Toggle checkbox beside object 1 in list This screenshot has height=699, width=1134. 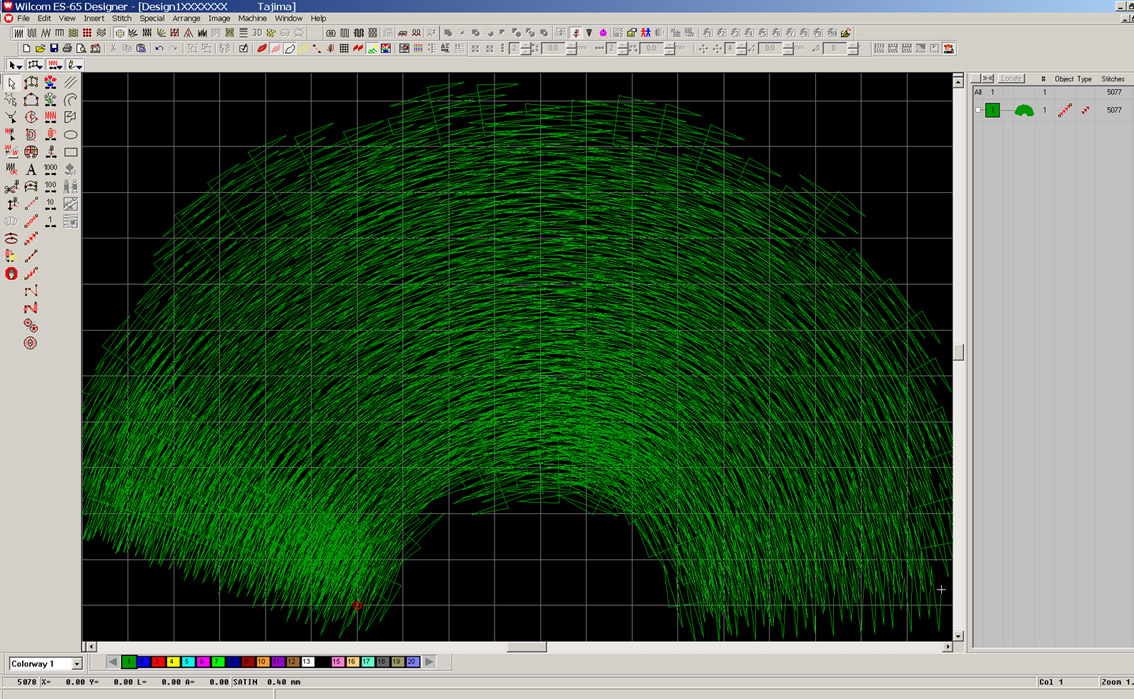click(x=978, y=110)
